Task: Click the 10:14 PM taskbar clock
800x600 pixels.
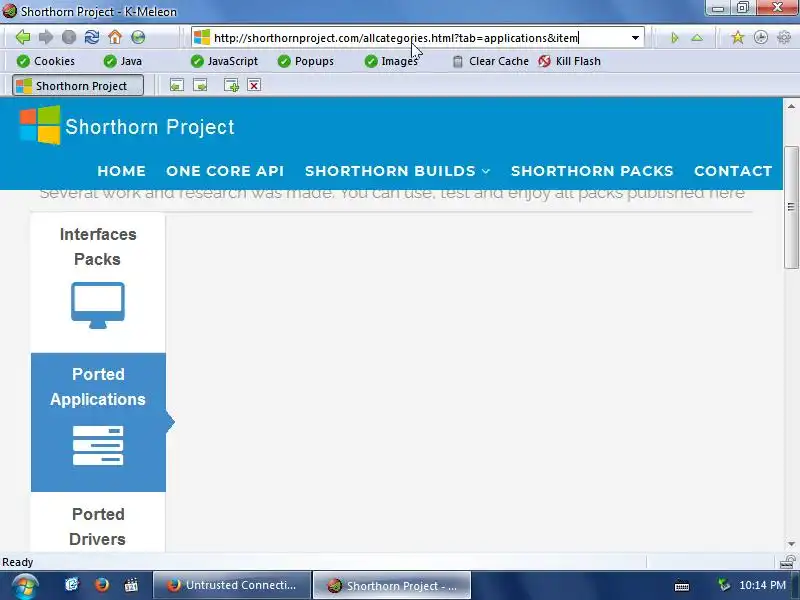Action: coord(762,585)
